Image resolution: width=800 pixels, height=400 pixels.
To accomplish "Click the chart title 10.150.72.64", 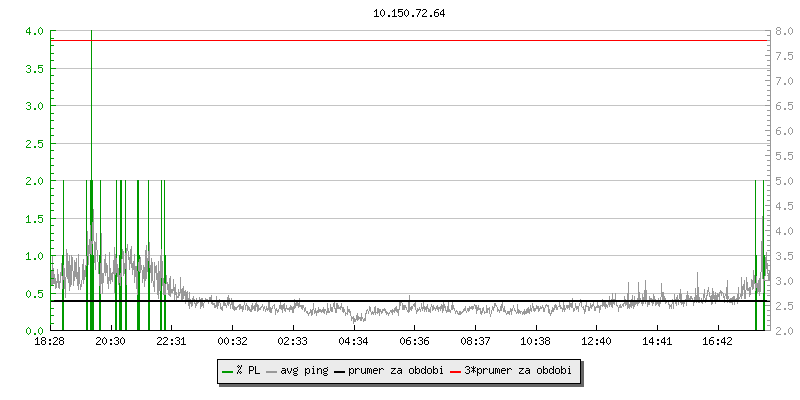I will point(409,14).
